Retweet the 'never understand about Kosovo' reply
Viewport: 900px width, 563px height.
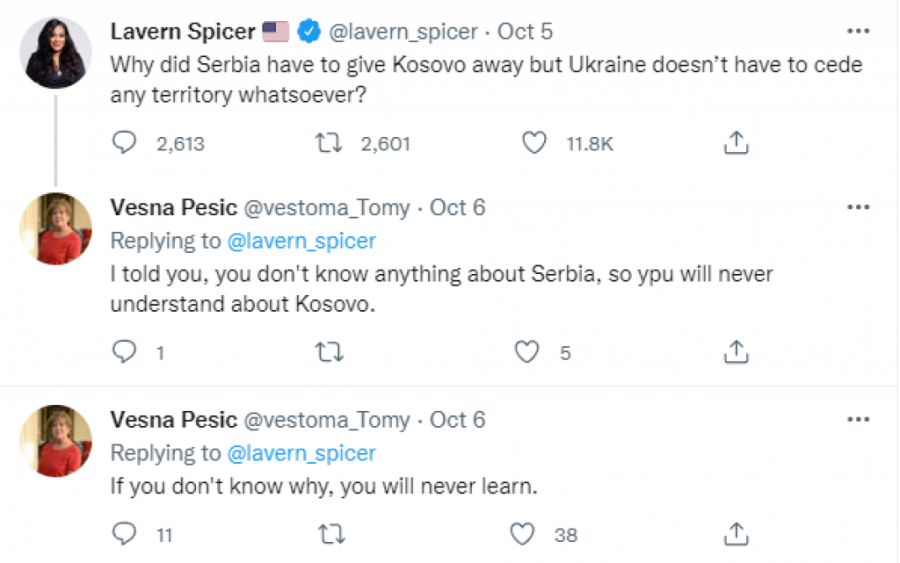pos(327,351)
